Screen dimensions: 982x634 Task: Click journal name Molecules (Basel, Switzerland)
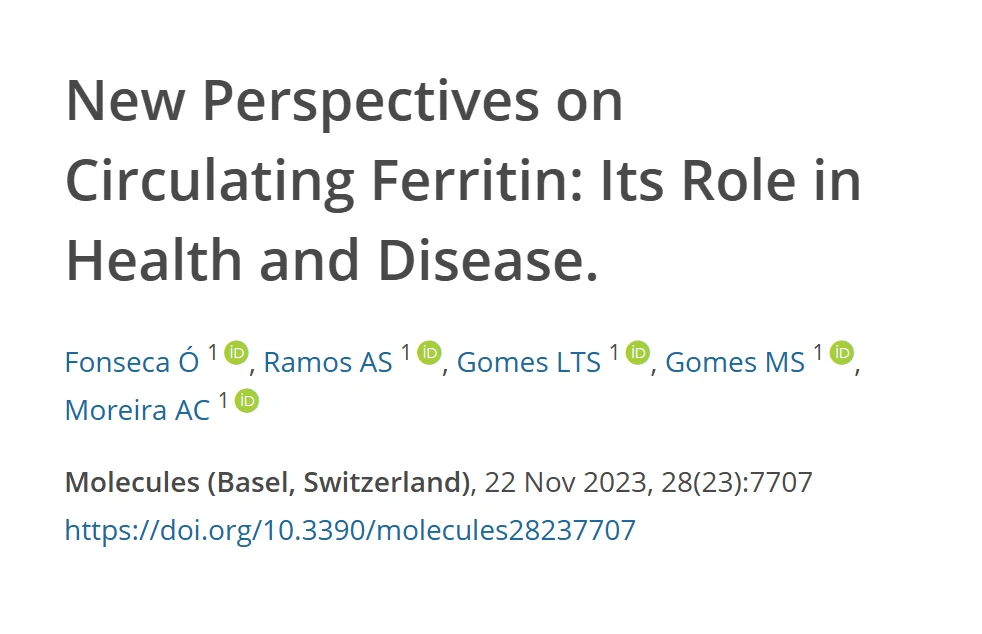click(x=267, y=482)
